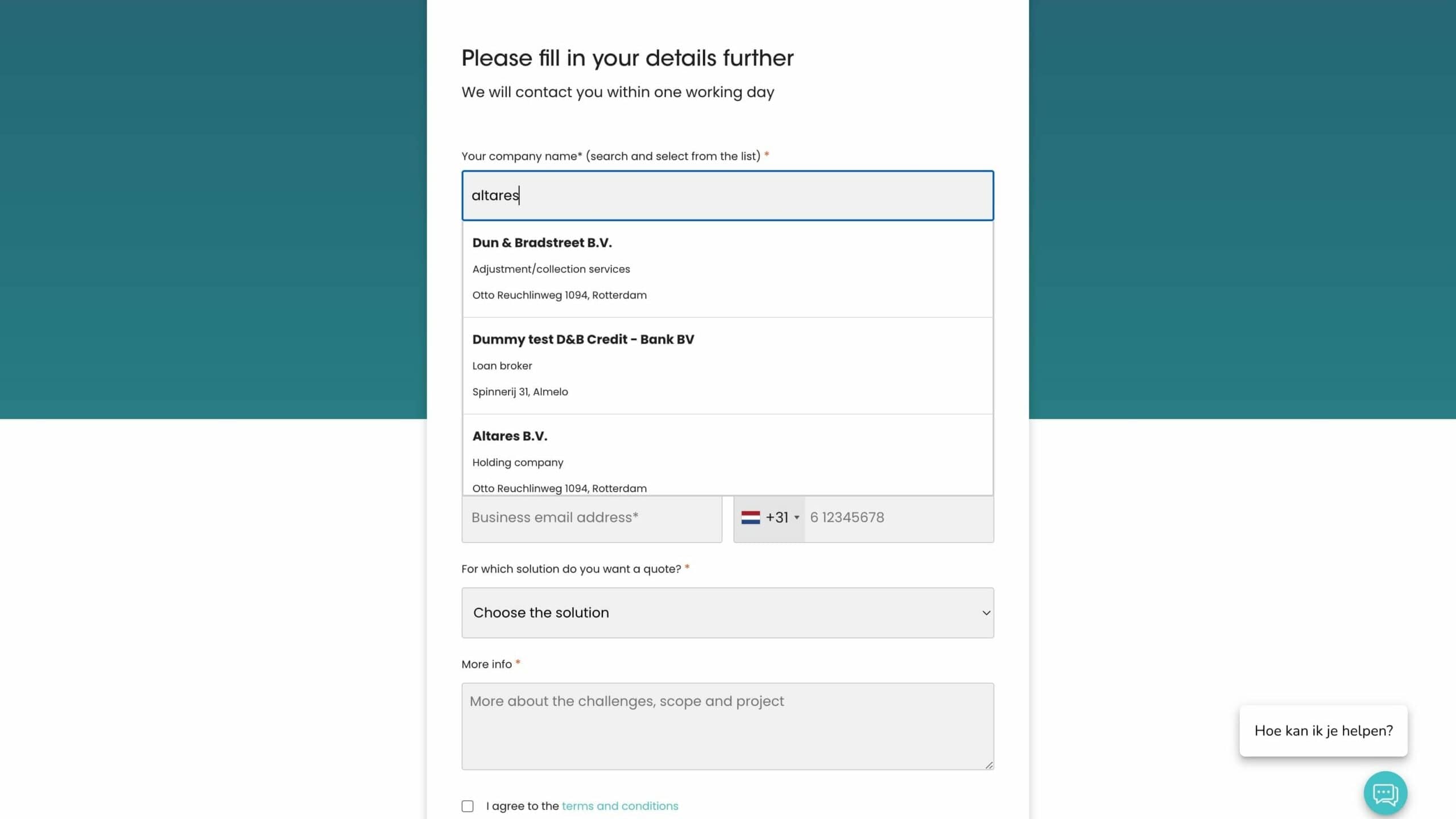Image resolution: width=1456 pixels, height=819 pixels.
Task: Click the Netherlands flag icon
Action: point(750,517)
